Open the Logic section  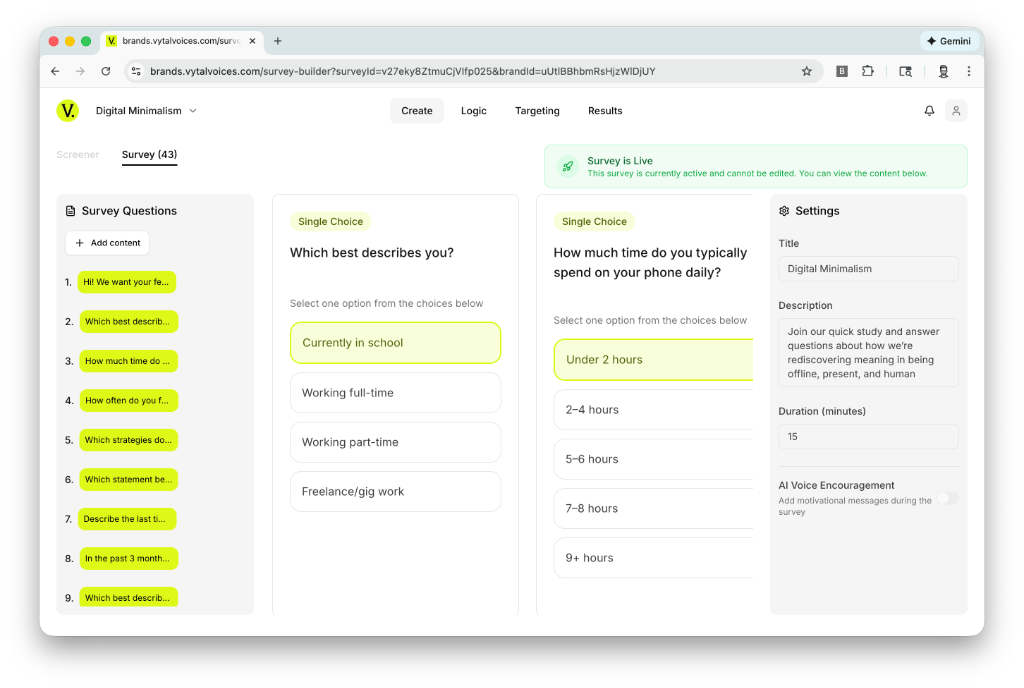(x=473, y=110)
